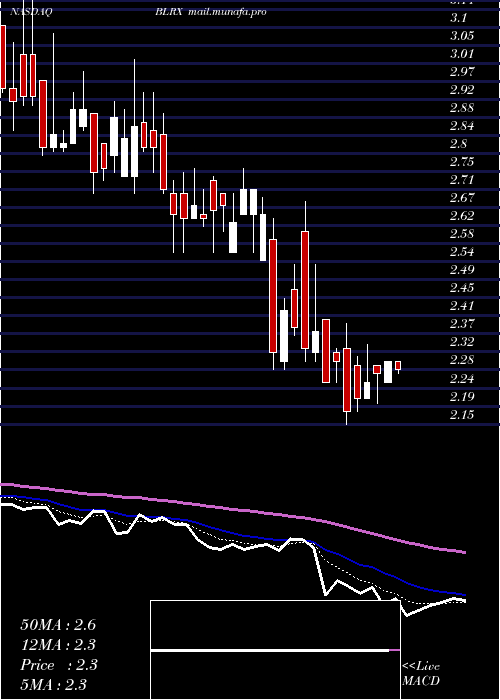This screenshot has height=700, width=500.
Task: Click the 2.32 price axis label
Action: [462, 342]
